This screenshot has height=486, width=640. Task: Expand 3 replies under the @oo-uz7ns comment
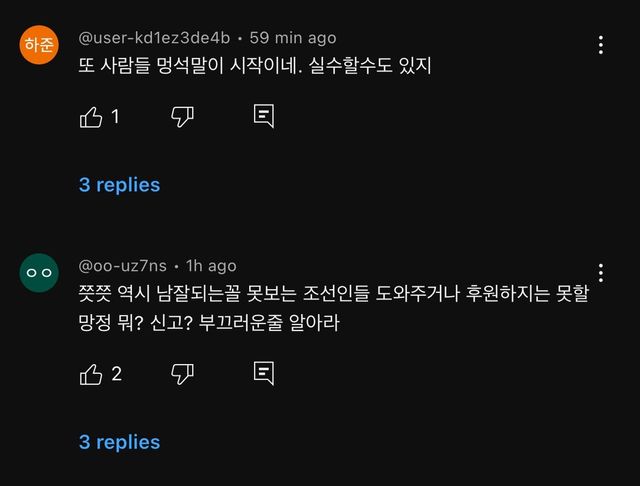pos(119,442)
